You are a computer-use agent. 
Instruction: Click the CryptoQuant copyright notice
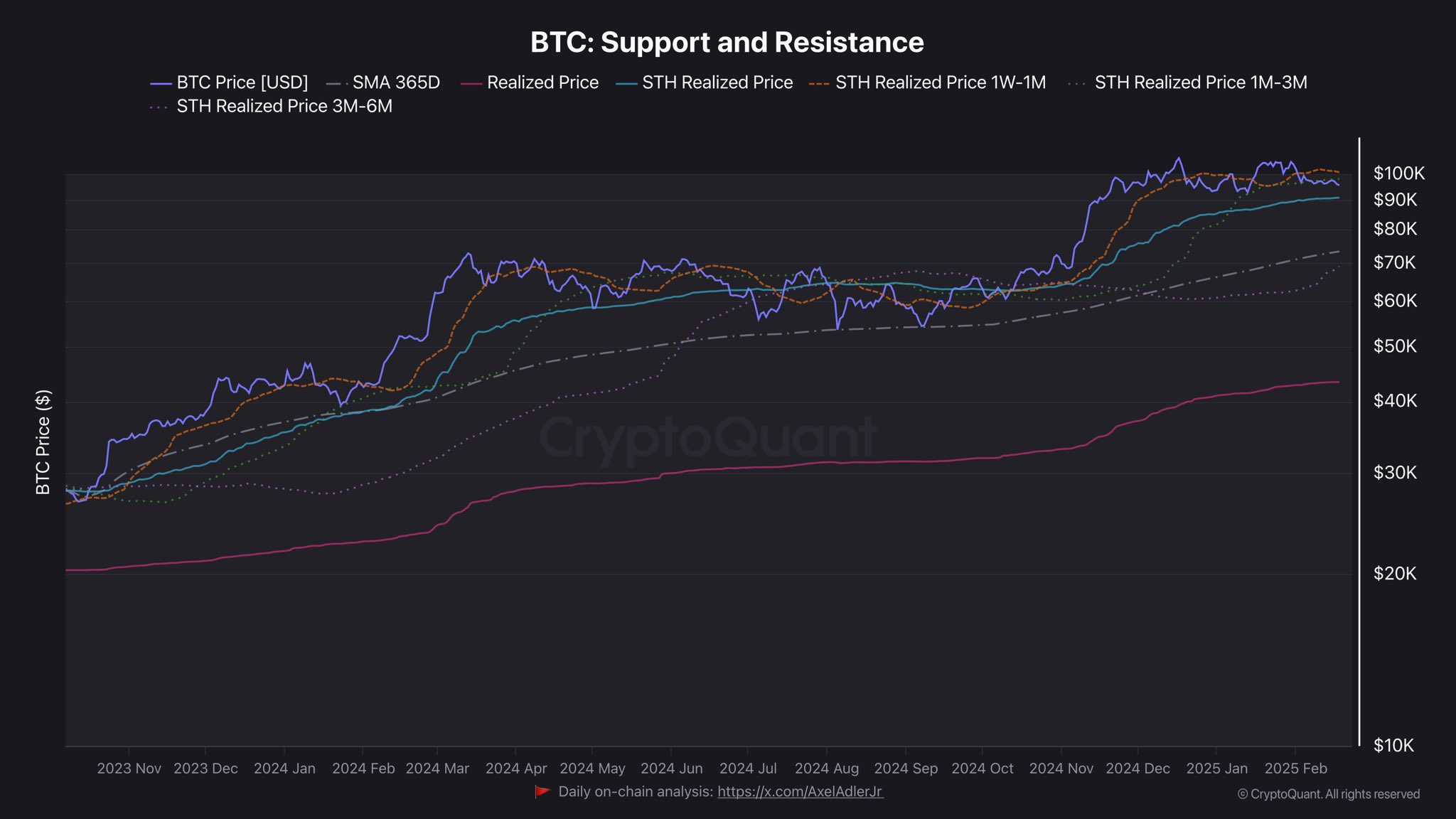(x=1328, y=794)
